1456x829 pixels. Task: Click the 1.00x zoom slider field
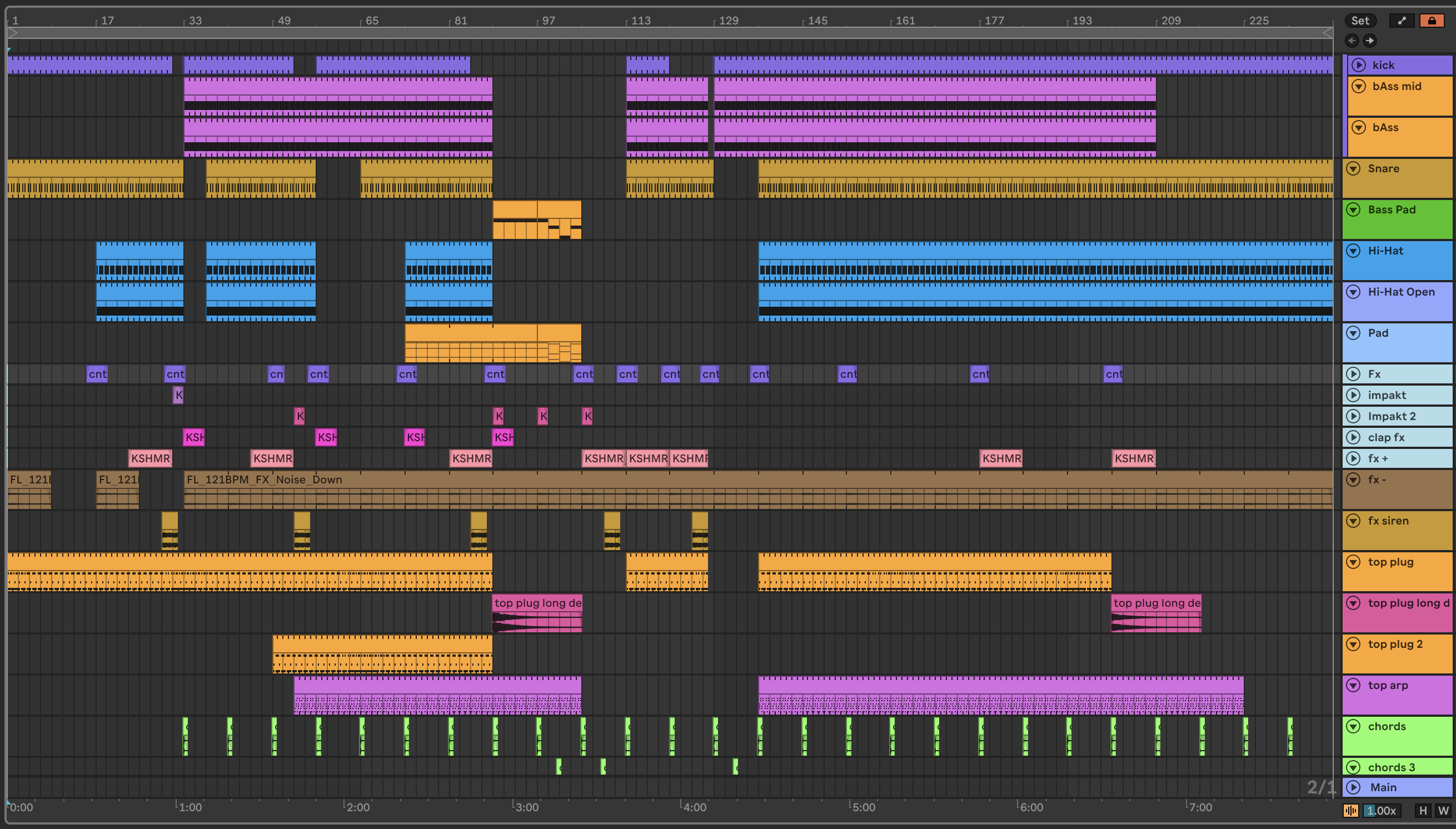pyautogui.click(x=1382, y=811)
